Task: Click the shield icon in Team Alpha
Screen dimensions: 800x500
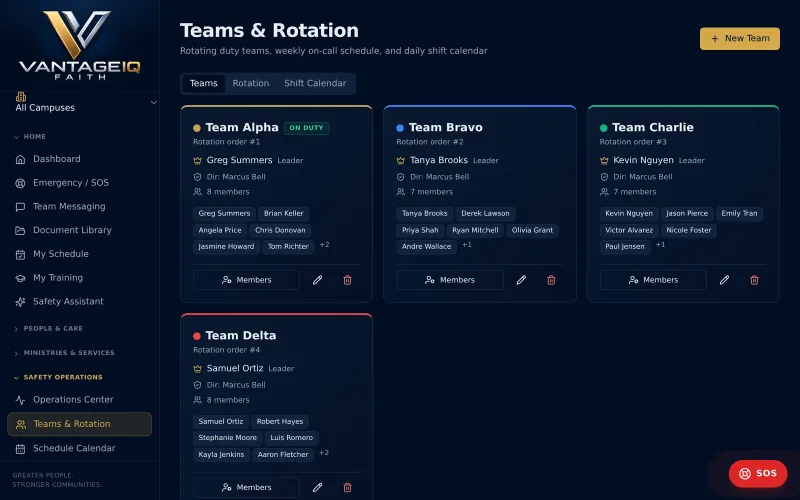Action: tap(197, 177)
